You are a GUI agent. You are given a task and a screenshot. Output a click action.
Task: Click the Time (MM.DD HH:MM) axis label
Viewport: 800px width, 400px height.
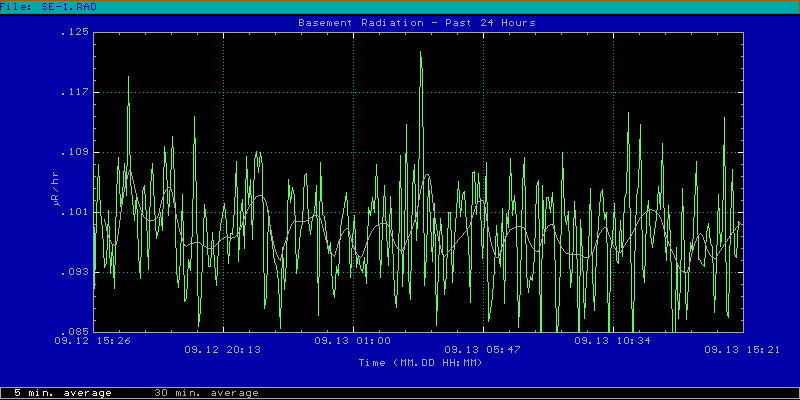pyautogui.click(x=420, y=363)
